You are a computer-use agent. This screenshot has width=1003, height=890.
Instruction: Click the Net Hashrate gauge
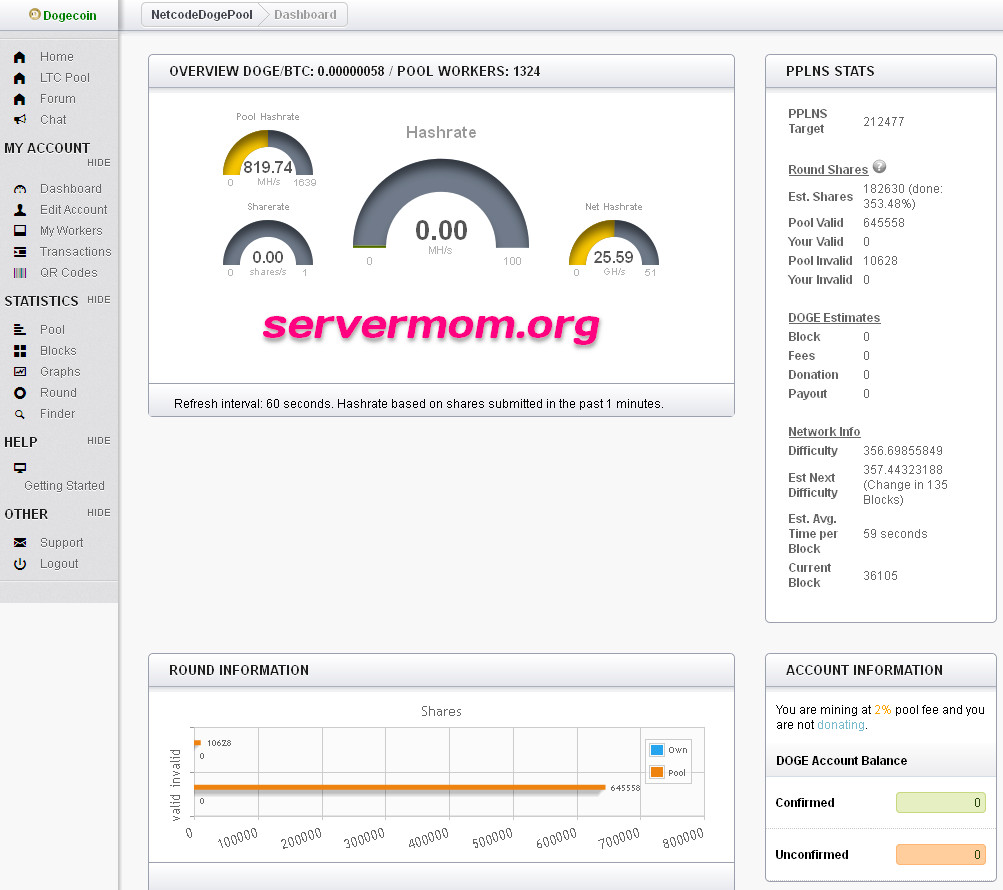click(x=613, y=243)
